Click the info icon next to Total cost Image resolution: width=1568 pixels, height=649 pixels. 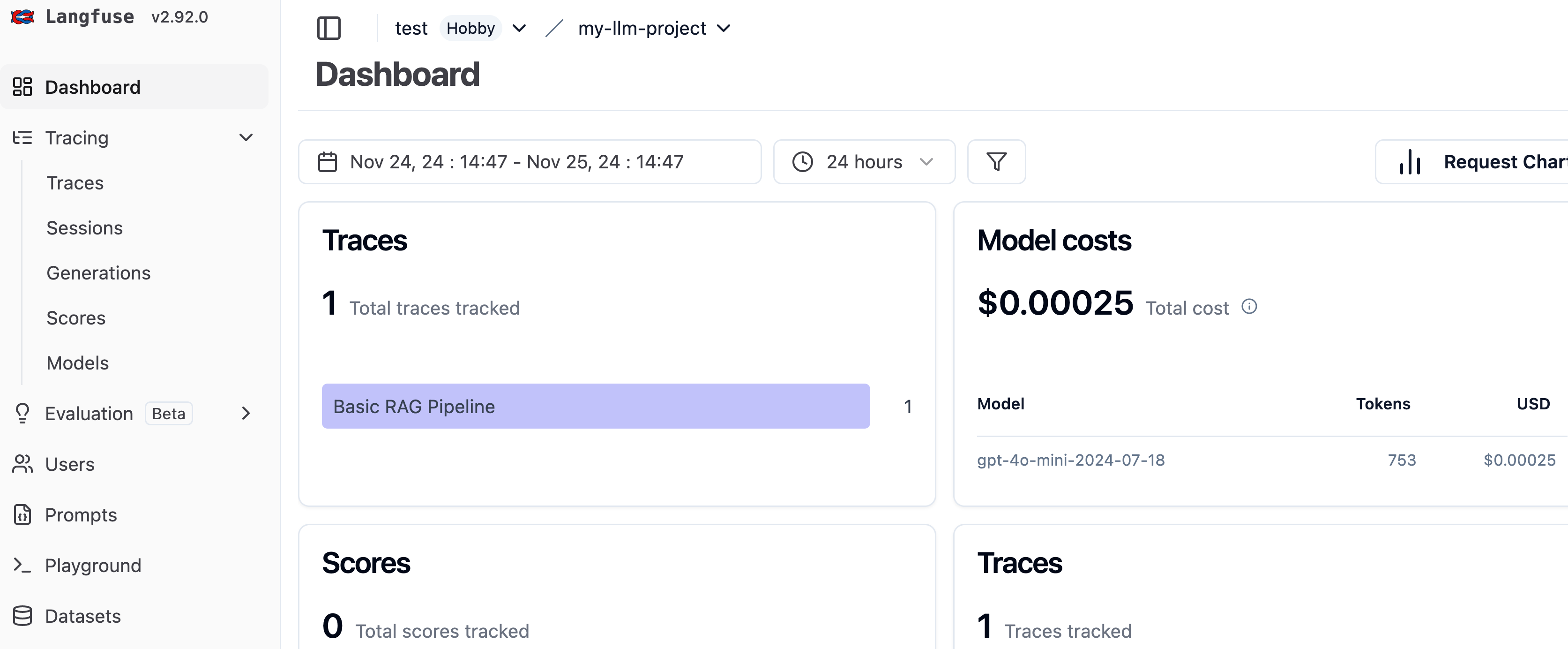pos(1250,306)
